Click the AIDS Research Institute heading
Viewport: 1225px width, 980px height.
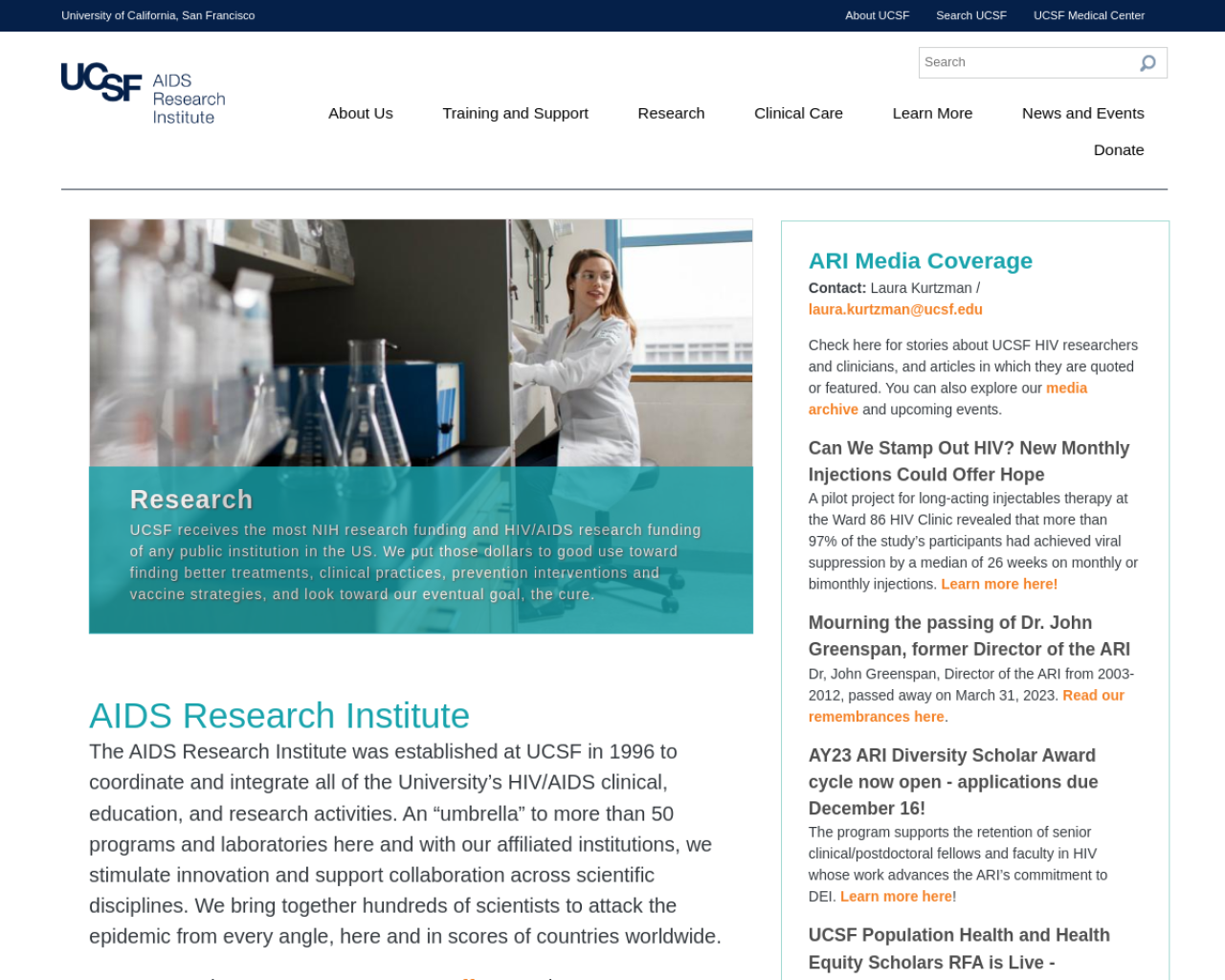pos(279,716)
